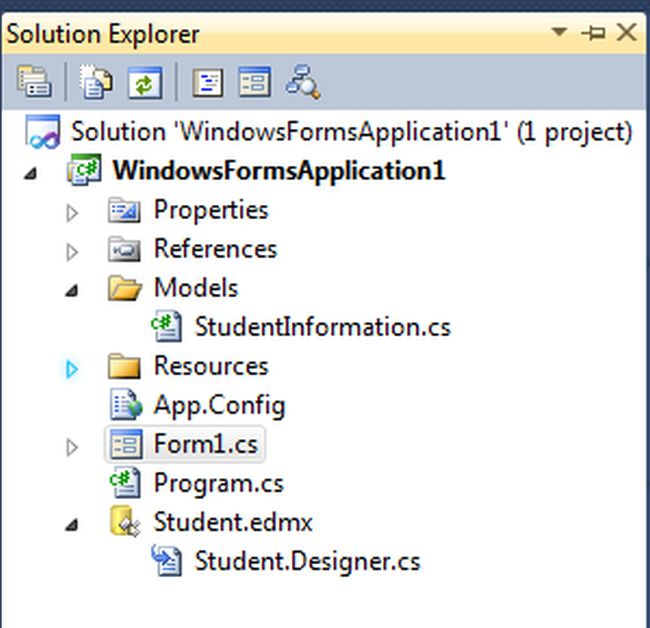
Task: Collapse the Models folder
Action: 72,291
